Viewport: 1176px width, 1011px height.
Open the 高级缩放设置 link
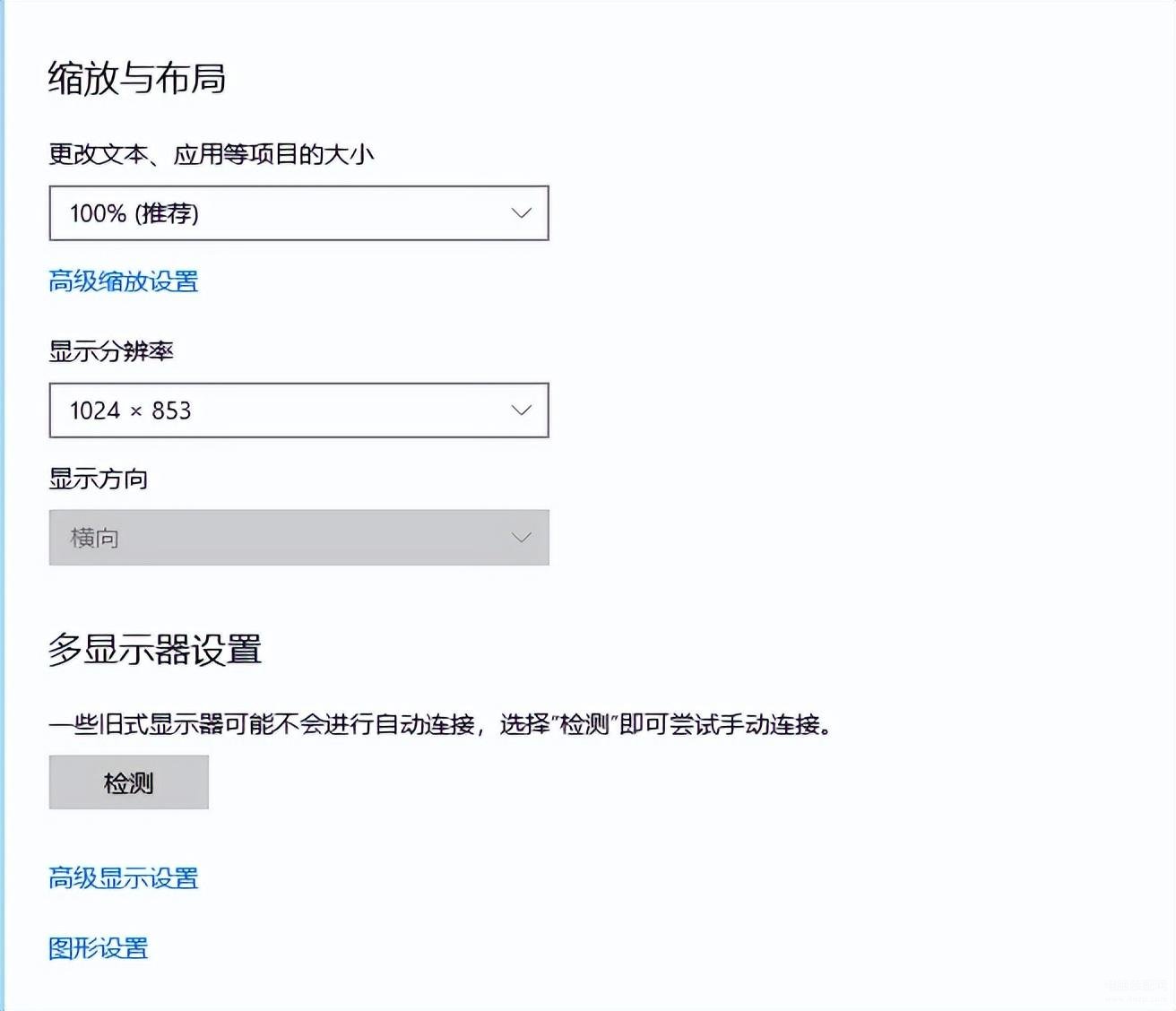[124, 281]
